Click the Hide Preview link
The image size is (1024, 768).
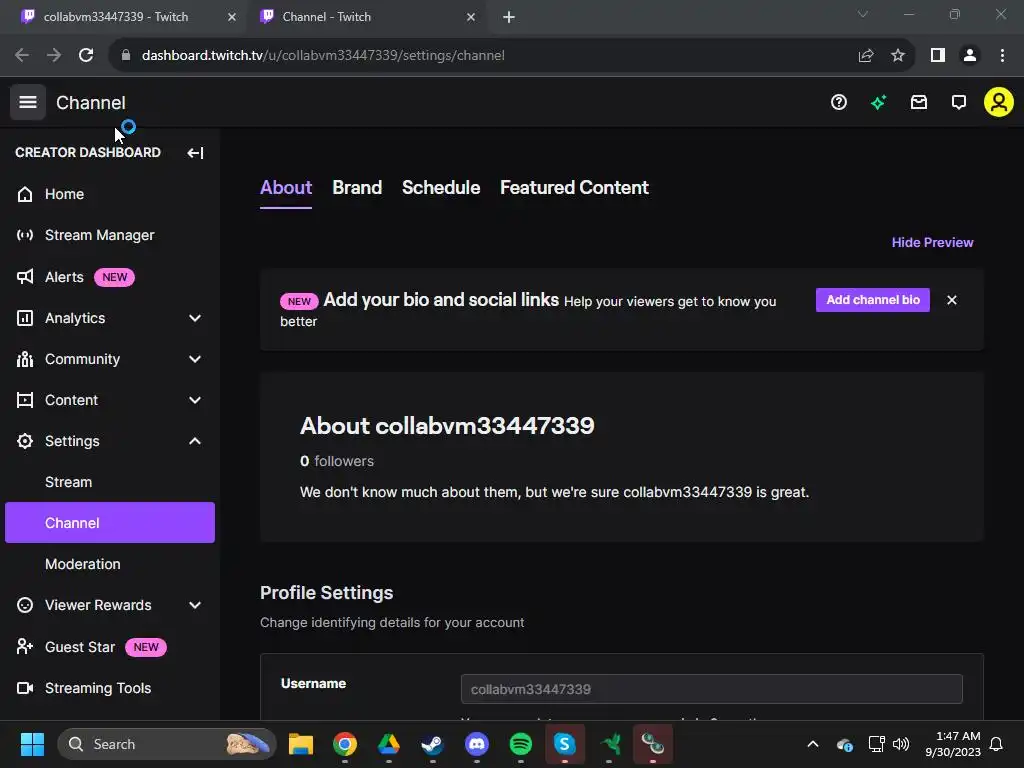click(x=932, y=242)
